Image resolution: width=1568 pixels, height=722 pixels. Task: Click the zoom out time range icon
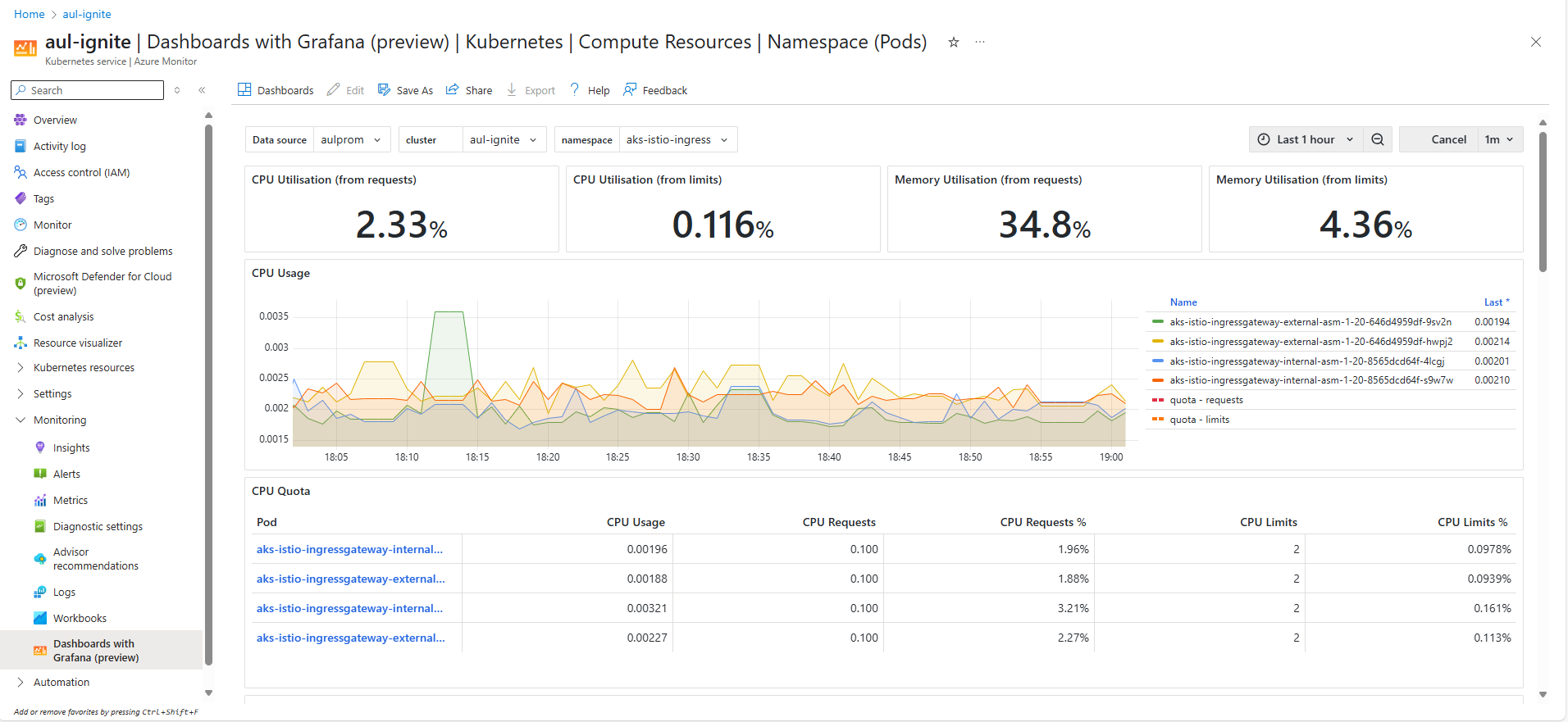coord(1378,139)
